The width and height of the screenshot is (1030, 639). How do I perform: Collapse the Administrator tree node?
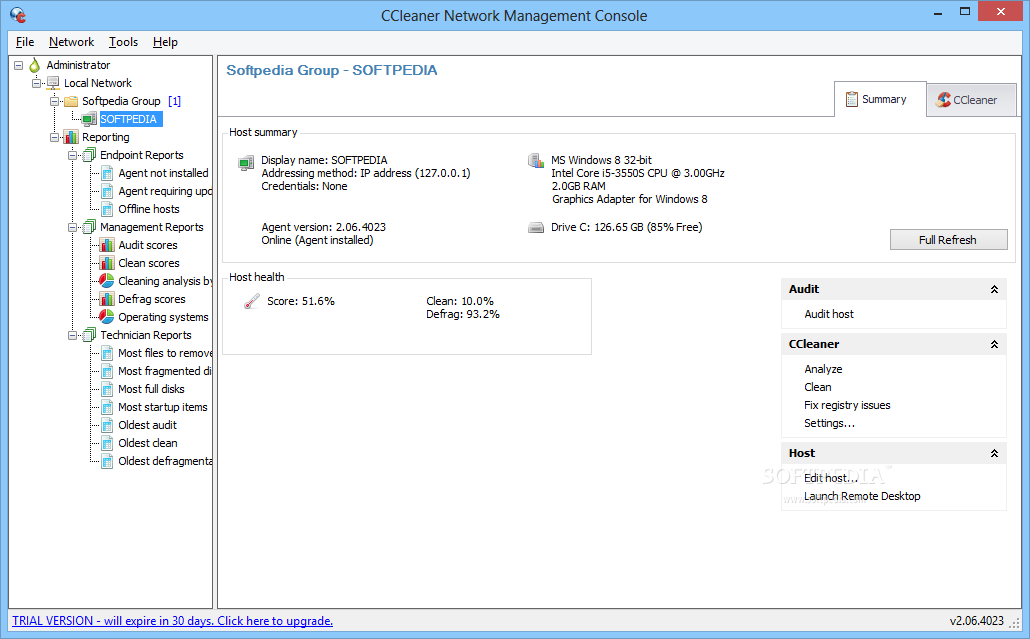pyautogui.click(x=18, y=65)
